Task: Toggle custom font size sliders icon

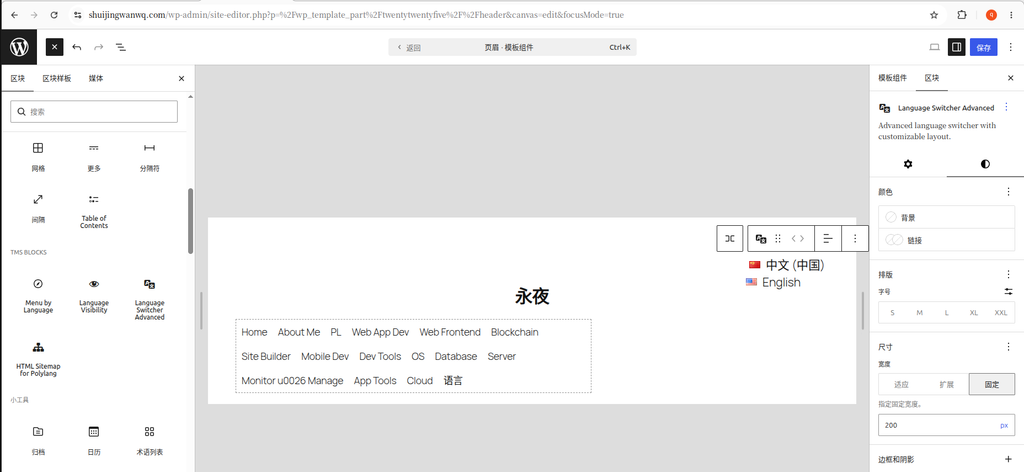Action: click(1008, 292)
